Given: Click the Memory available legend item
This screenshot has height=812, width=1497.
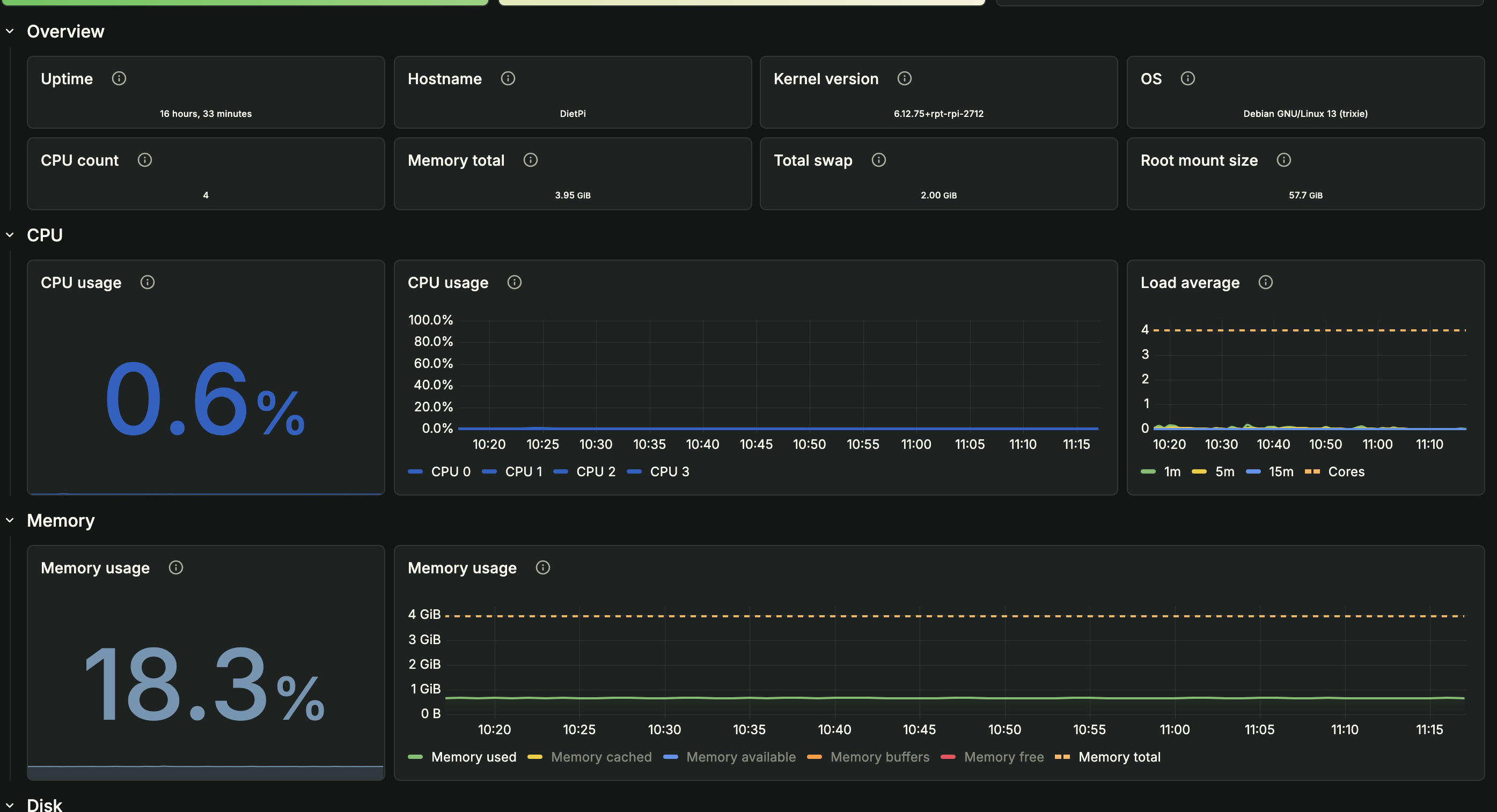Looking at the screenshot, I should (741, 757).
